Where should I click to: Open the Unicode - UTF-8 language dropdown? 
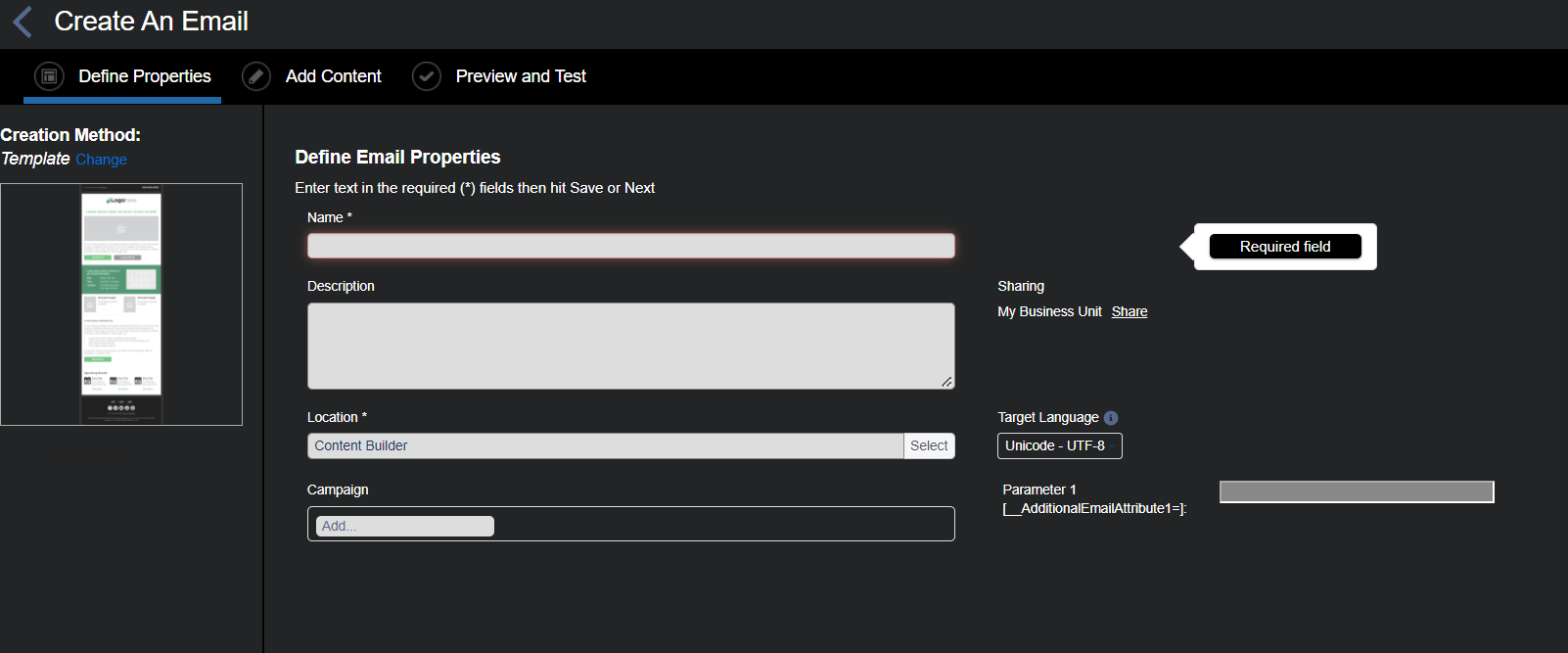1059,445
